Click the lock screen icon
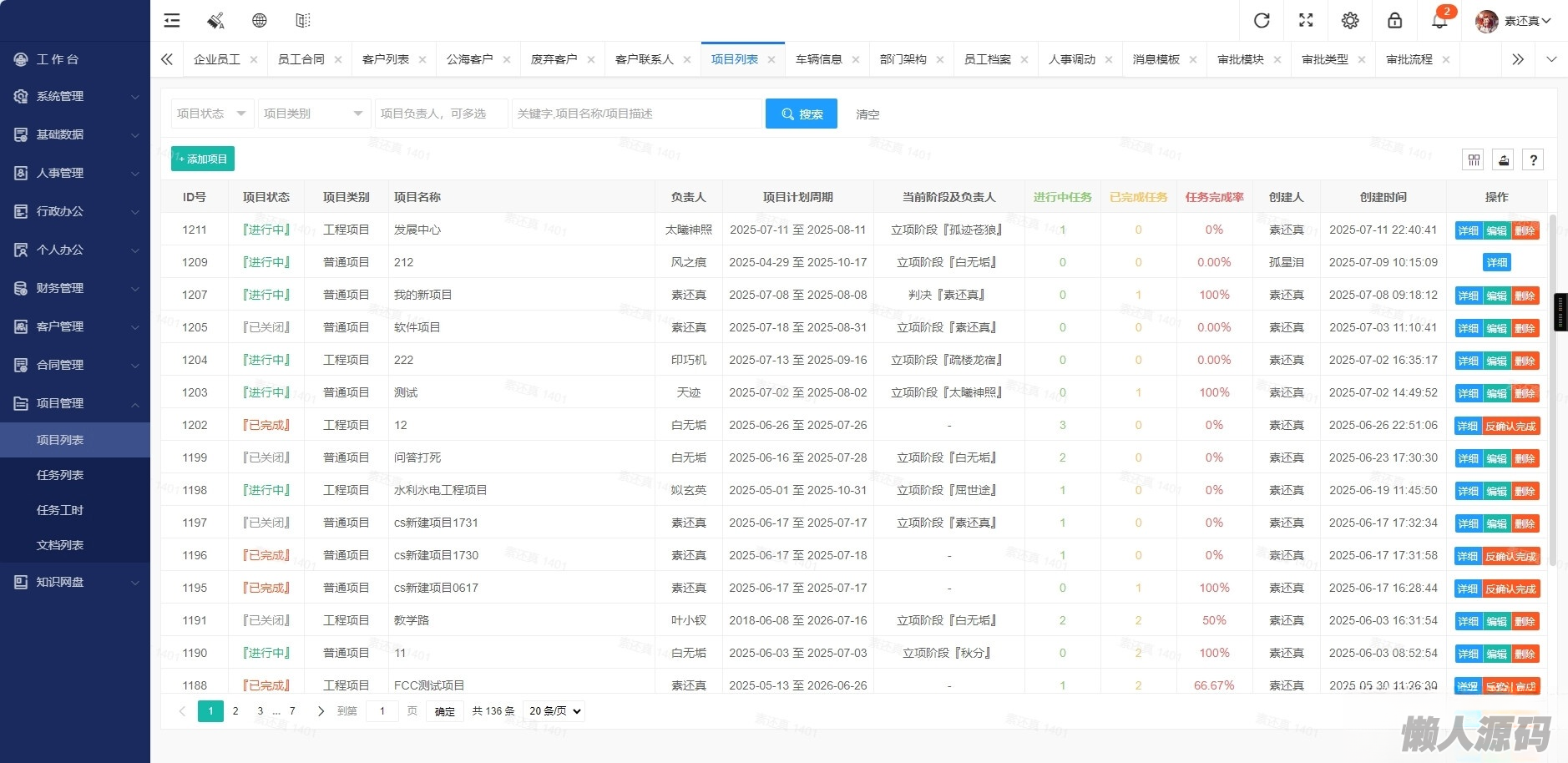This screenshot has width=1568, height=763. pos(1394,21)
